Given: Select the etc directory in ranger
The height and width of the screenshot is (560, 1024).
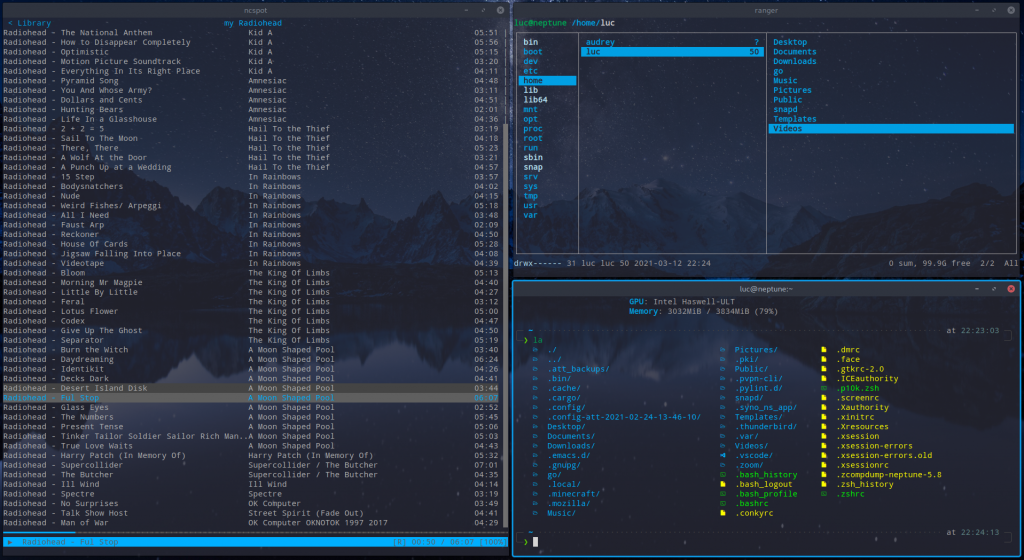Looking at the screenshot, I should click(x=530, y=71).
